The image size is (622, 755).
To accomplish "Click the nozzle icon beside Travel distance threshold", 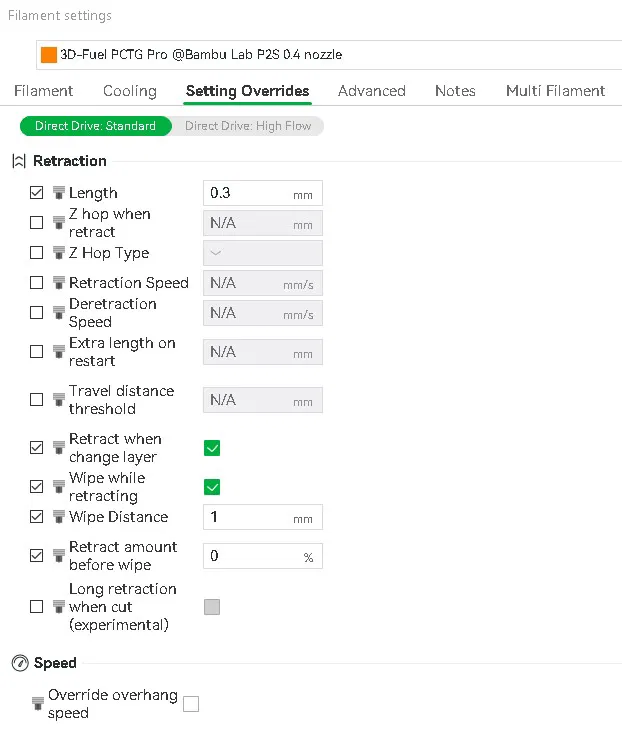I will tap(58, 400).
